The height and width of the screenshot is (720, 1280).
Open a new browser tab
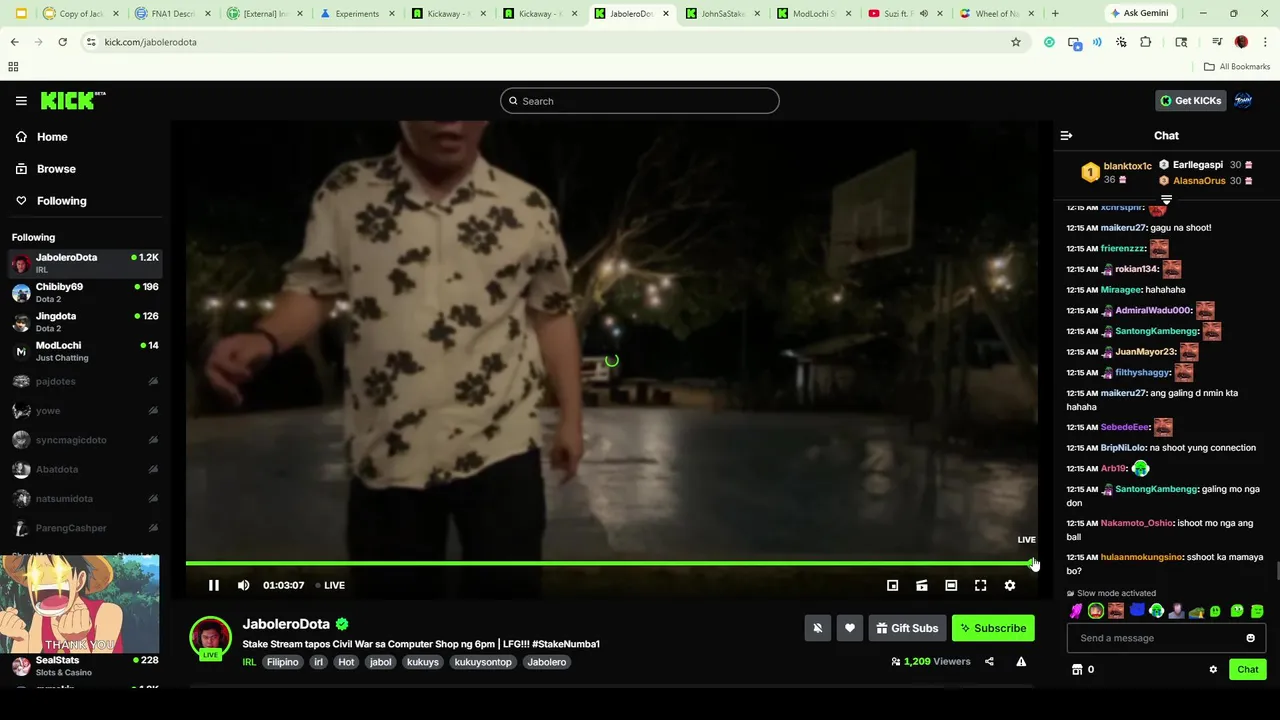pyautogui.click(x=1055, y=14)
